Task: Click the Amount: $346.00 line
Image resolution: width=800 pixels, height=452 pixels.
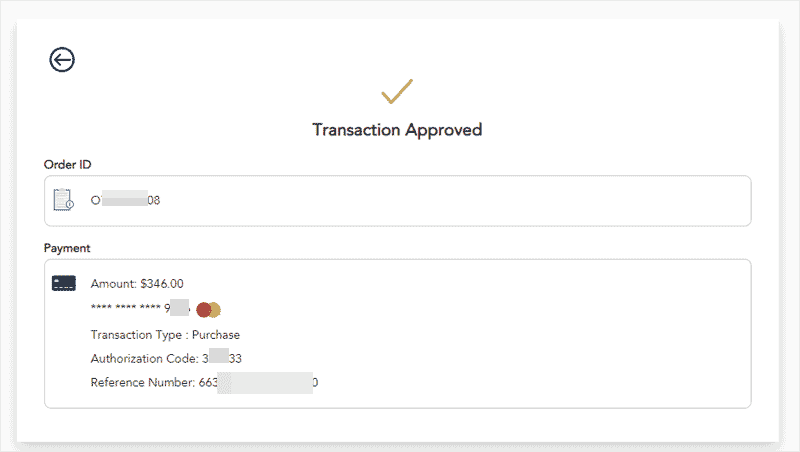Action: (x=137, y=284)
